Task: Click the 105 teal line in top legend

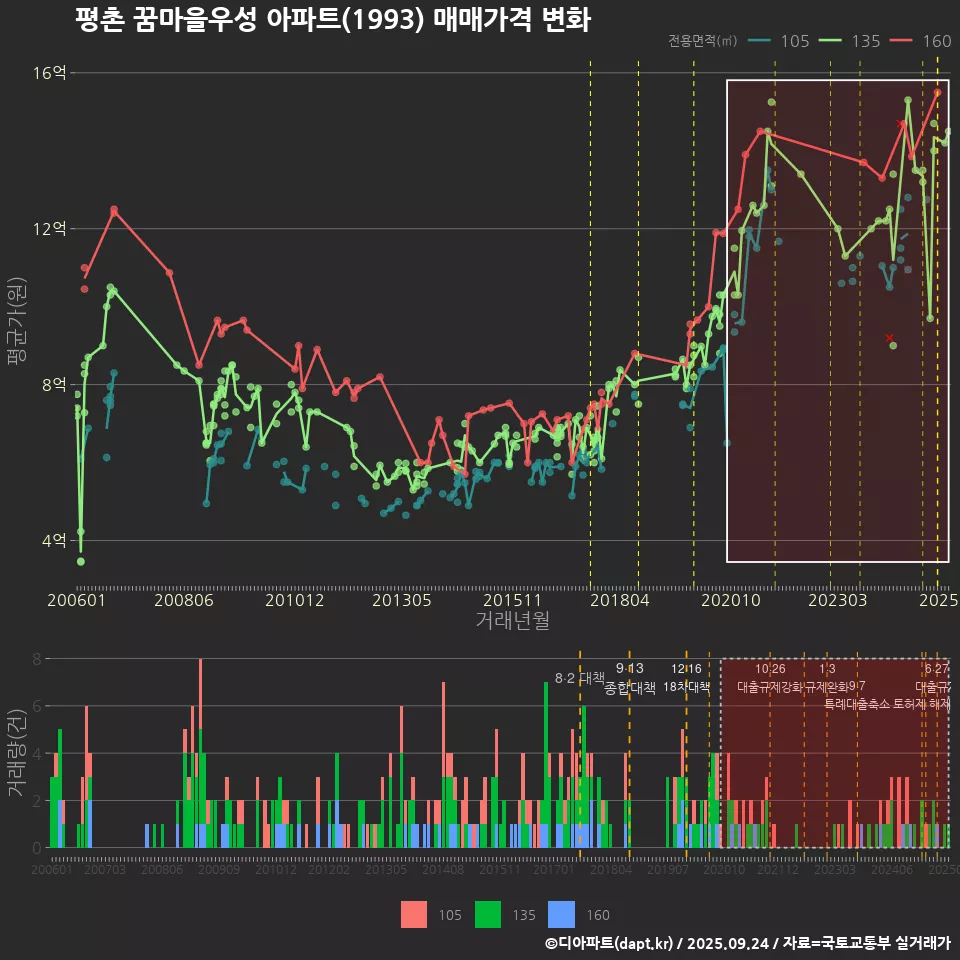Action: click(761, 41)
